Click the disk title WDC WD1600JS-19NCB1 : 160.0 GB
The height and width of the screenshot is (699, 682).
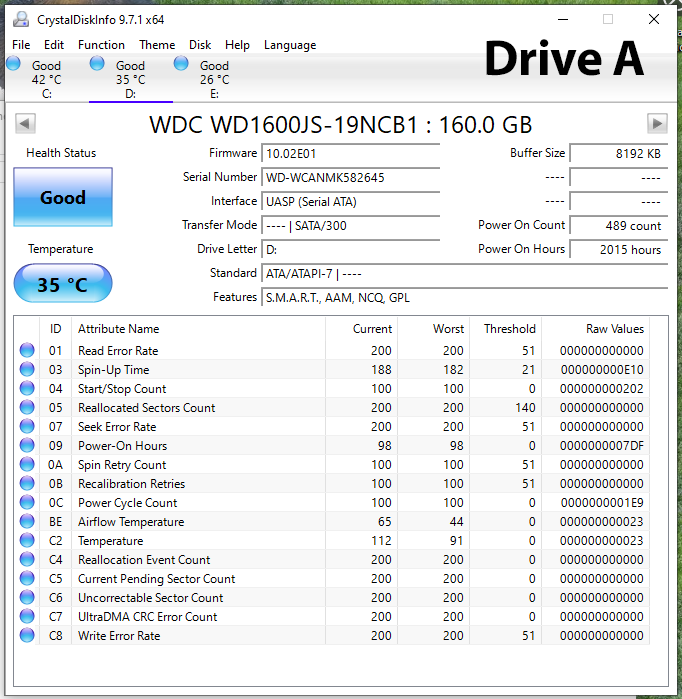[341, 124]
